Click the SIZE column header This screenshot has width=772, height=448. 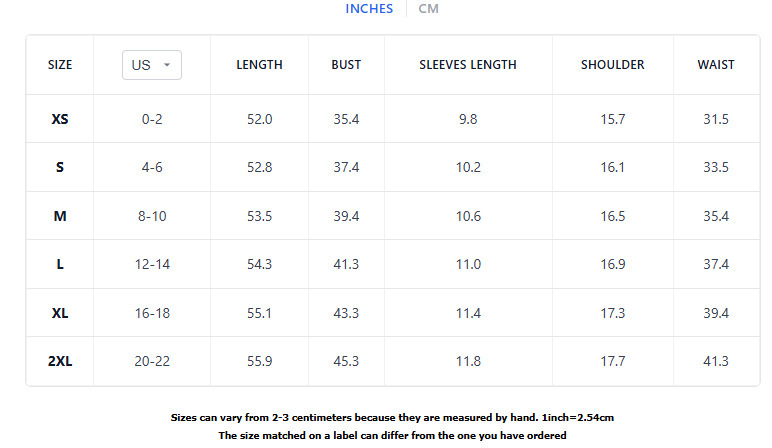pyautogui.click(x=60, y=65)
